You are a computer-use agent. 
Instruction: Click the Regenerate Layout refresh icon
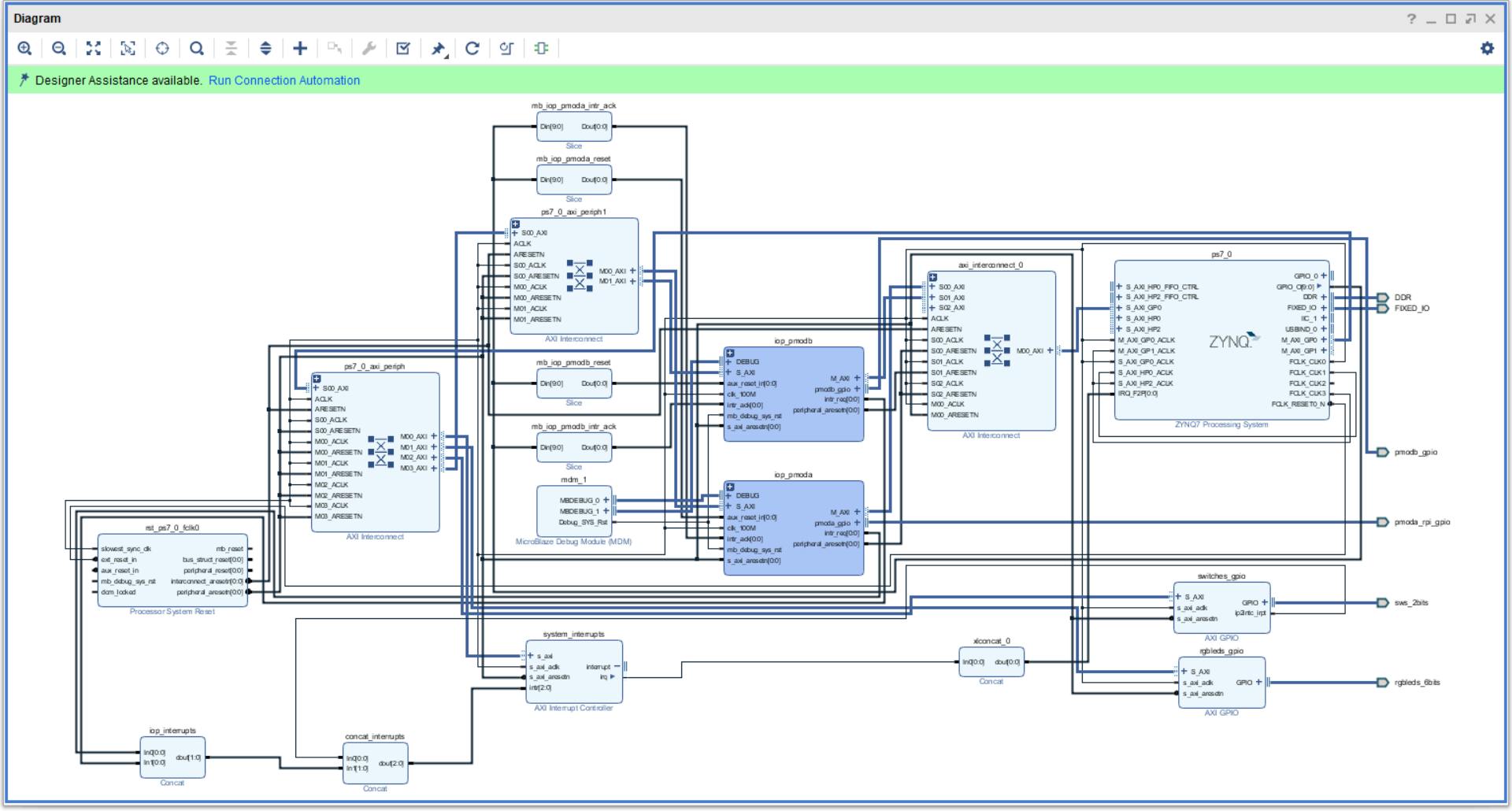pyautogui.click(x=472, y=49)
